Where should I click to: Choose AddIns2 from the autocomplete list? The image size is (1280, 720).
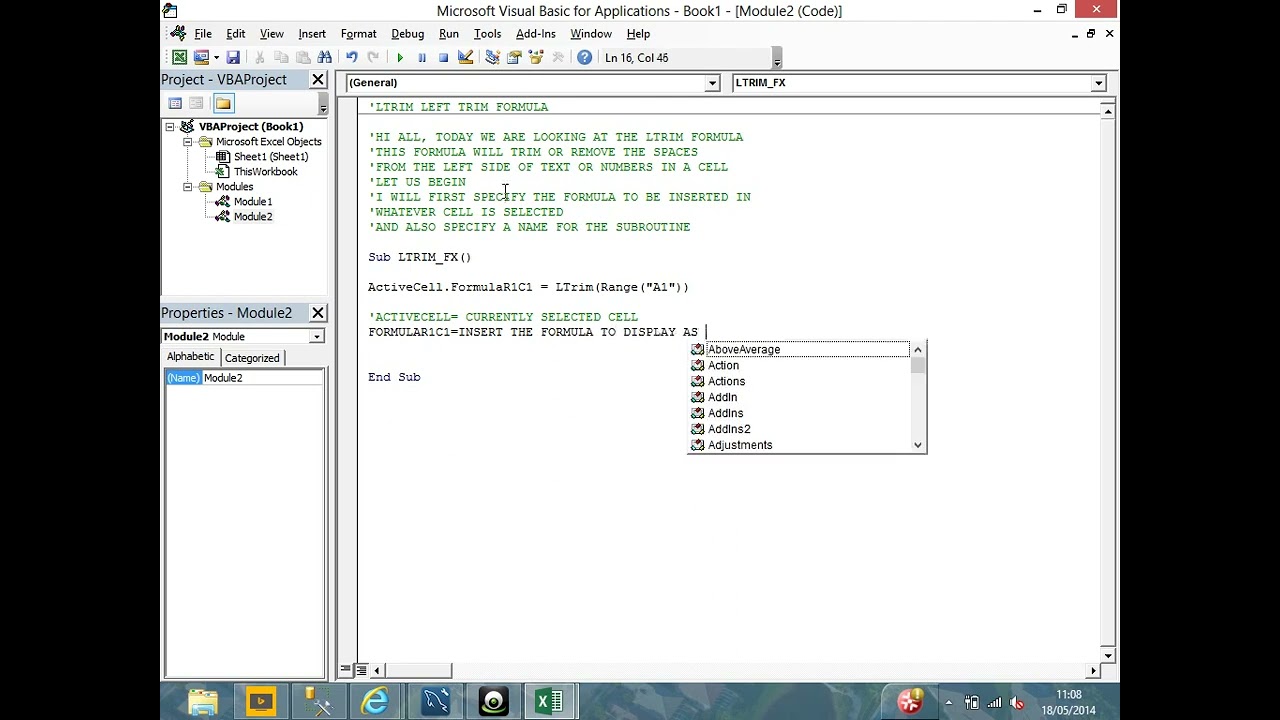pos(800,430)
